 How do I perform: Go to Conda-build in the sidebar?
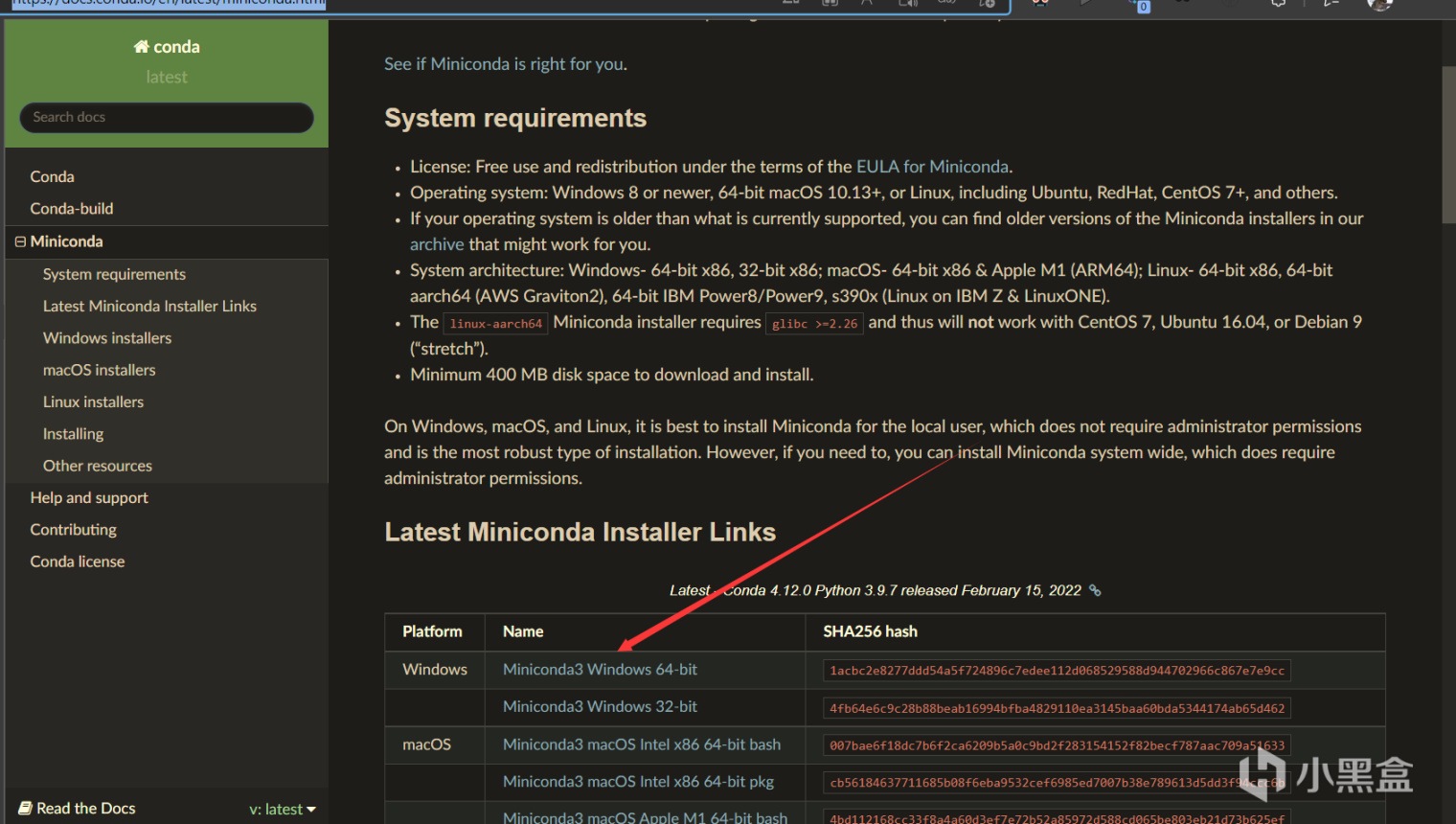pyautogui.click(x=72, y=209)
